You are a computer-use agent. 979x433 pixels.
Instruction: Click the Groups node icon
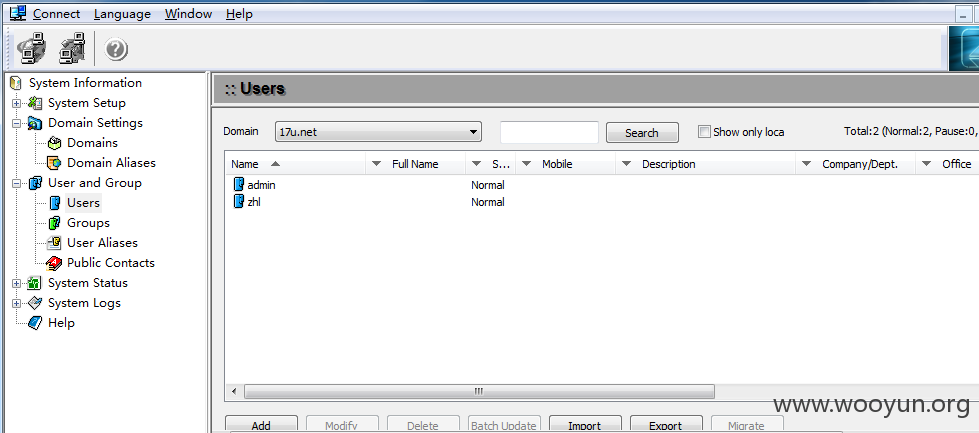coord(55,223)
